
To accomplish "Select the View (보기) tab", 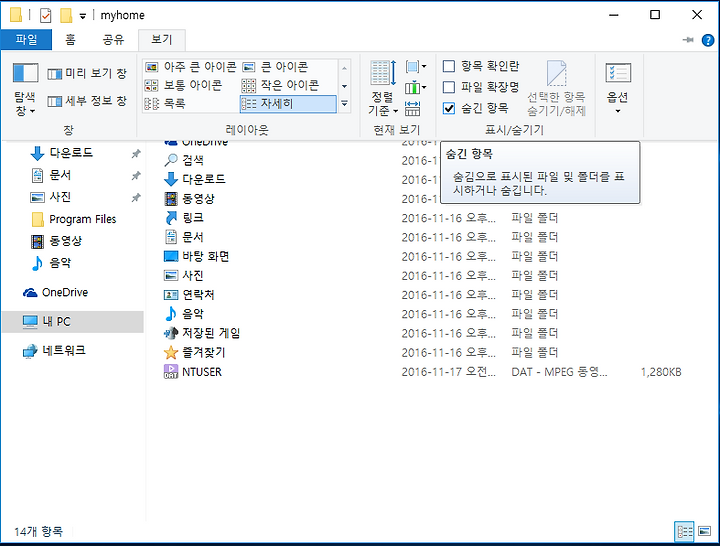I will pyautogui.click(x=162, y=39).
